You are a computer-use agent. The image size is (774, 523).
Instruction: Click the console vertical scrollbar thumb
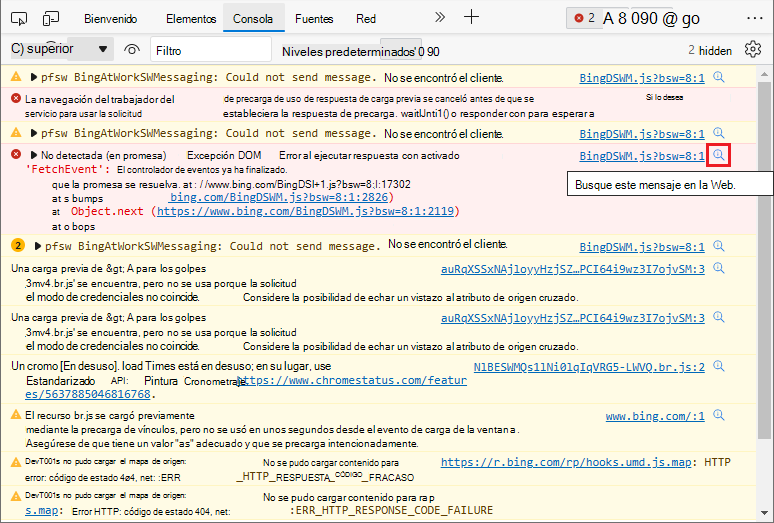tap(764, 260)
